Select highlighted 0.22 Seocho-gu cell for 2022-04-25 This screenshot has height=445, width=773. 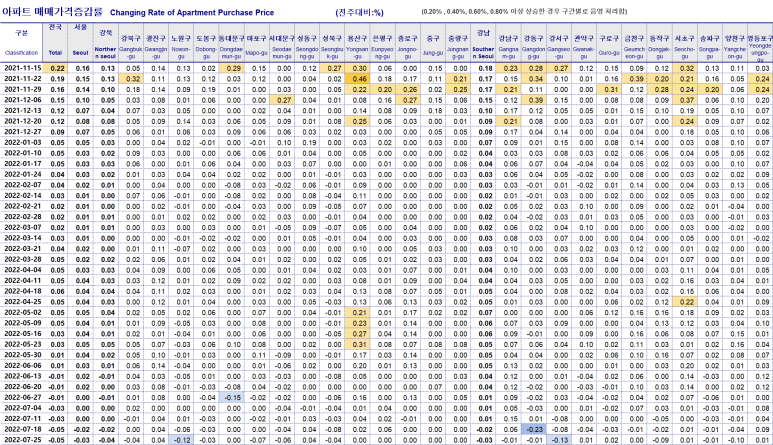point(684,302)
